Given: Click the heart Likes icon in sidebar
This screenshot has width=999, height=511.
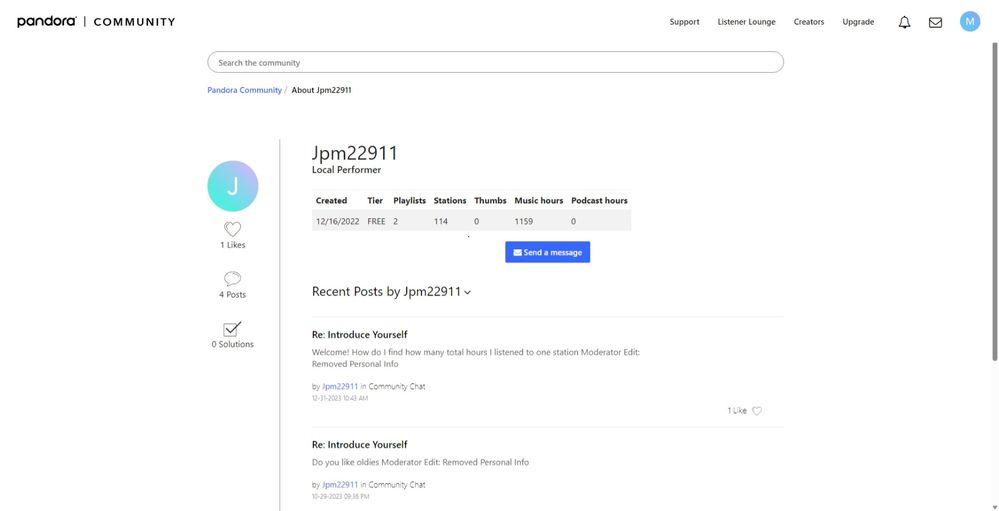Looking at the screenshot, I should pos(232,229).
